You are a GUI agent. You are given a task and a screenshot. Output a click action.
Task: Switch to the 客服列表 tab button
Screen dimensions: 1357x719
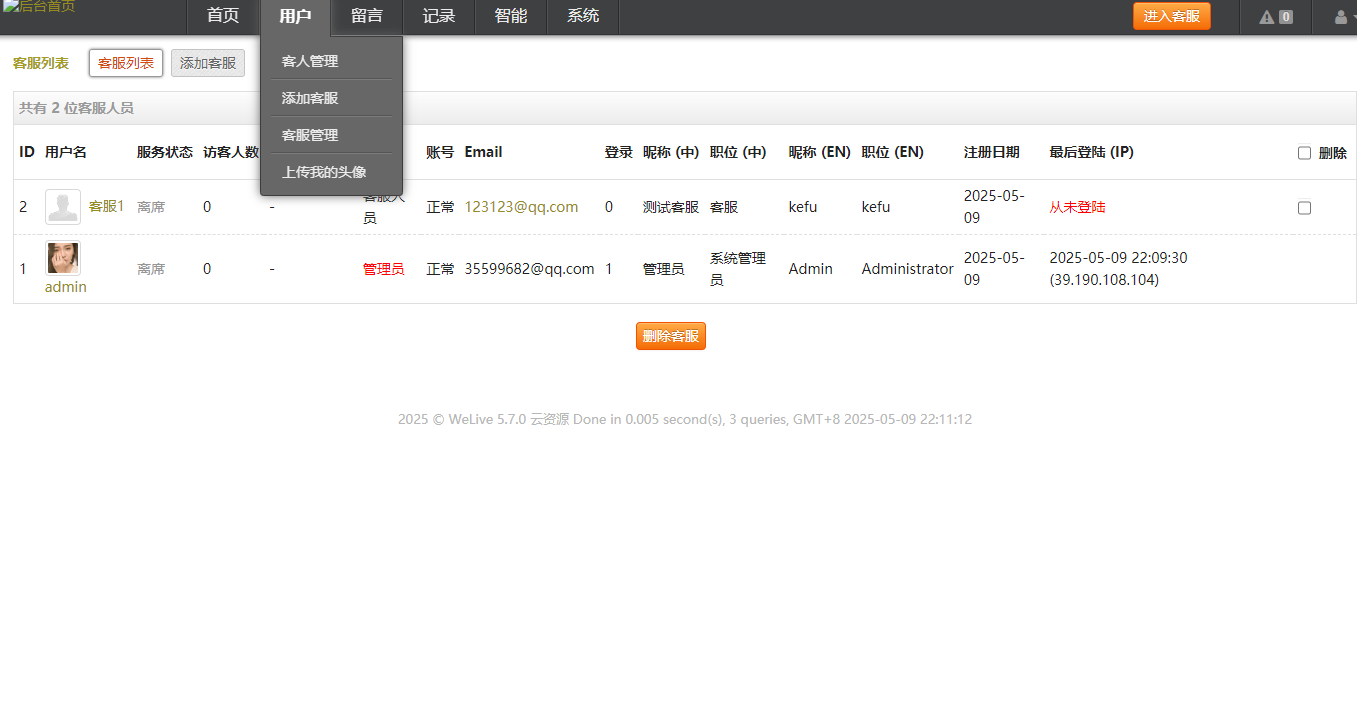click(126, 63)
